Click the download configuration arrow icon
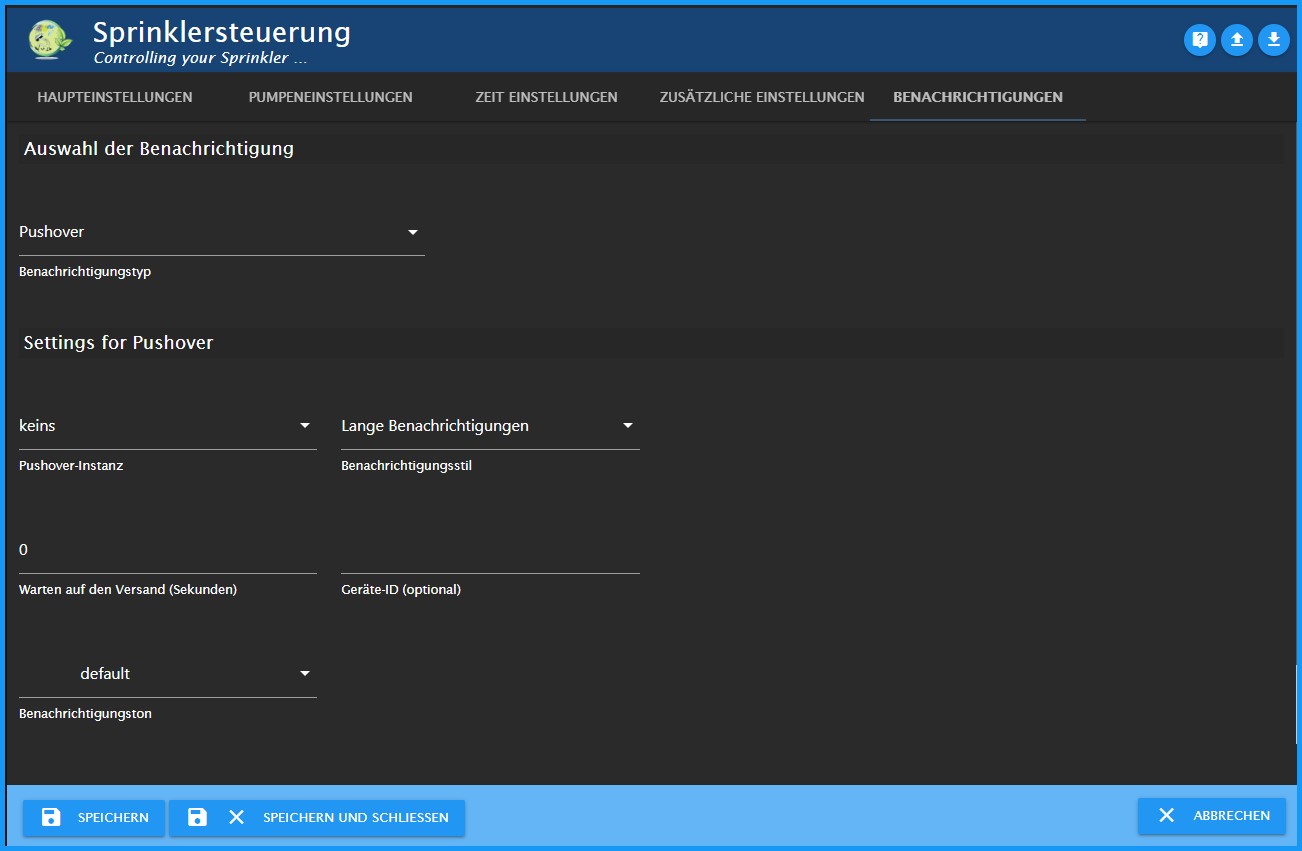The width and height of the screenshot is (1302, 851). click(x=1274, y=40)
